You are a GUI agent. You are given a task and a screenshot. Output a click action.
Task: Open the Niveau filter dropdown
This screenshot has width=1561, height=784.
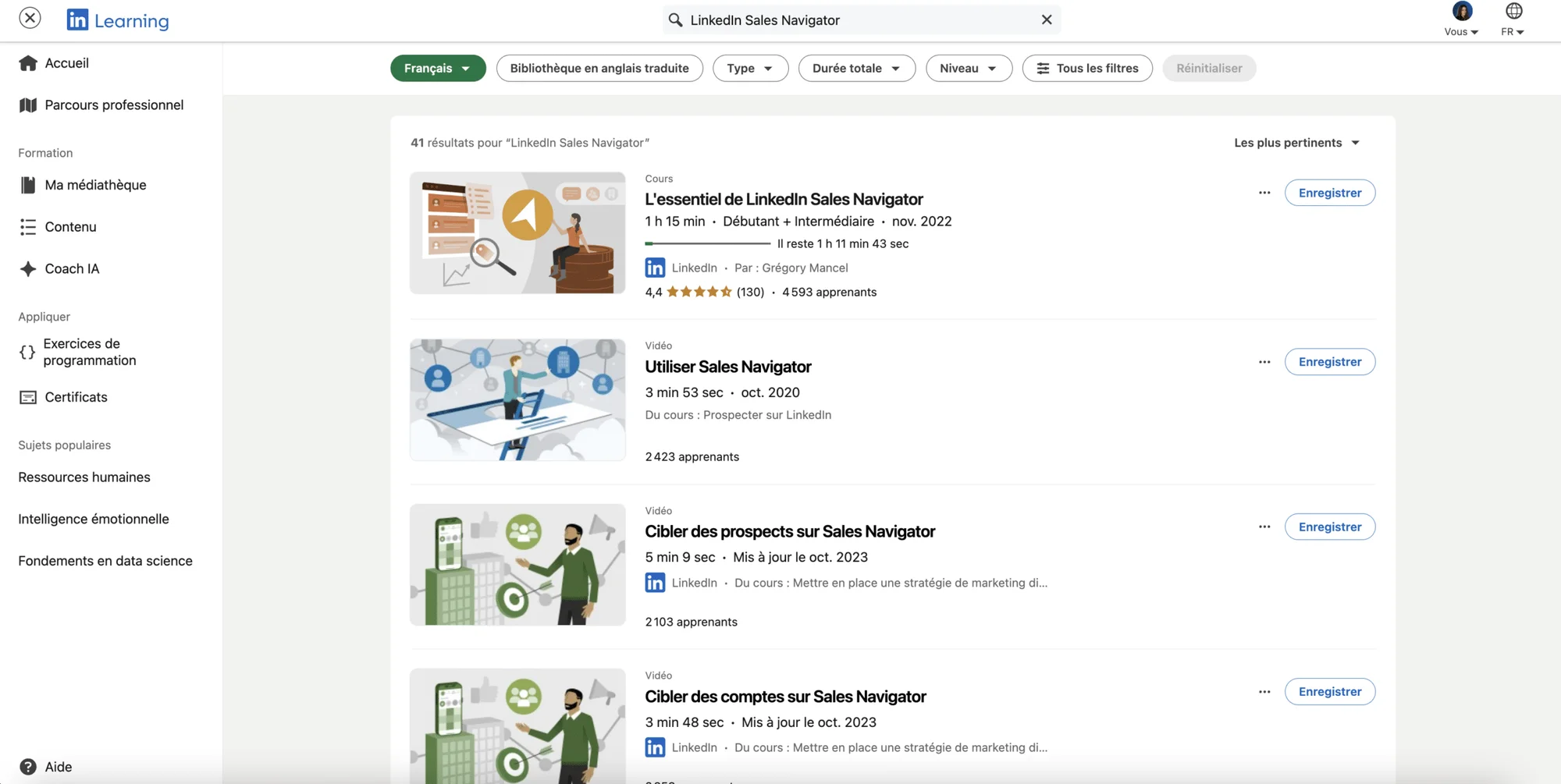click(969, 69)
